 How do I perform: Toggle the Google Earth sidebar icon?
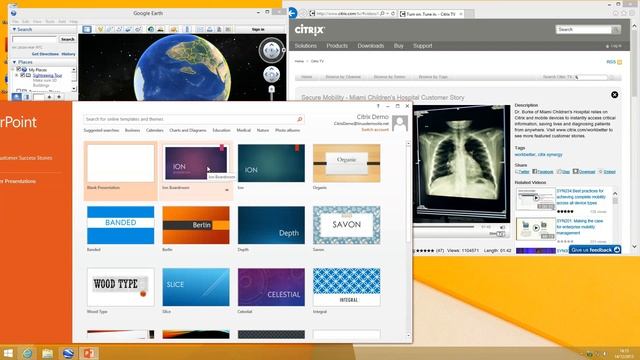click(x=87, y=29)
